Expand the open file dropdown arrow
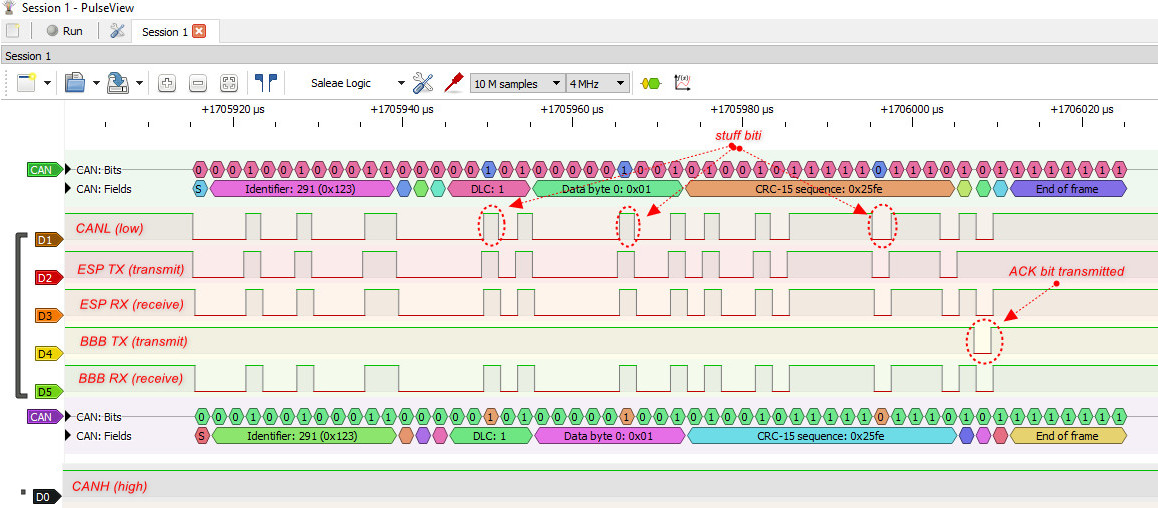The height and width of the screenshot is (508, 1158). (x=96, y=83)
